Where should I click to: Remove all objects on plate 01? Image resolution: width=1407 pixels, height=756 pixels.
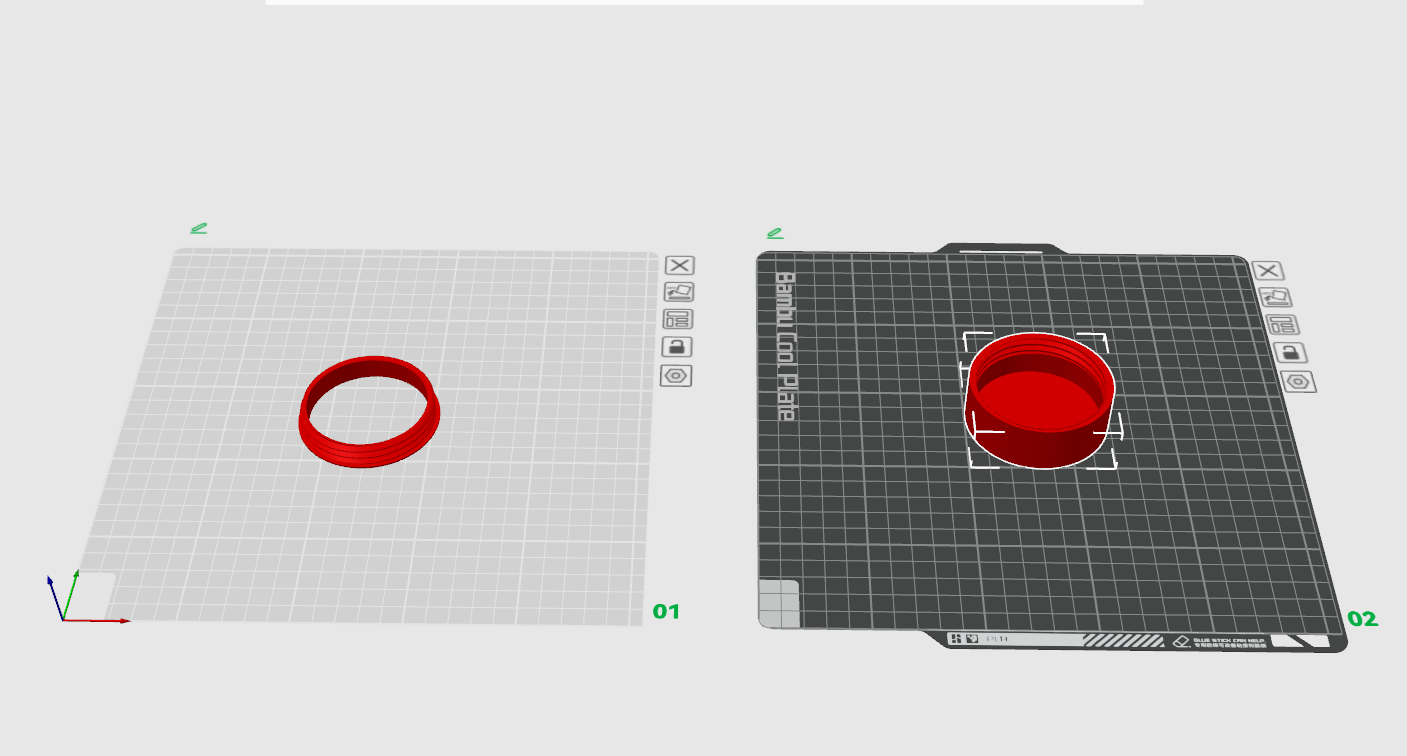pyautogui.click(x=679, y=265)
